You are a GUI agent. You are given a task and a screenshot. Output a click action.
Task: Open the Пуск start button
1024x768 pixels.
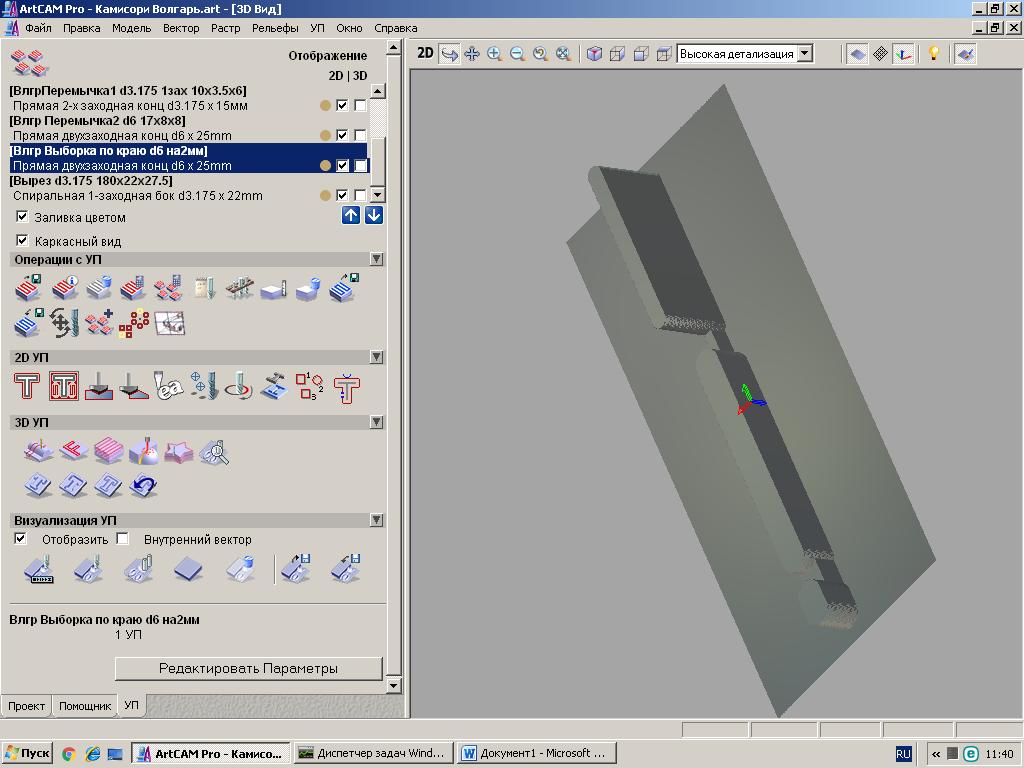pos(27,753)
